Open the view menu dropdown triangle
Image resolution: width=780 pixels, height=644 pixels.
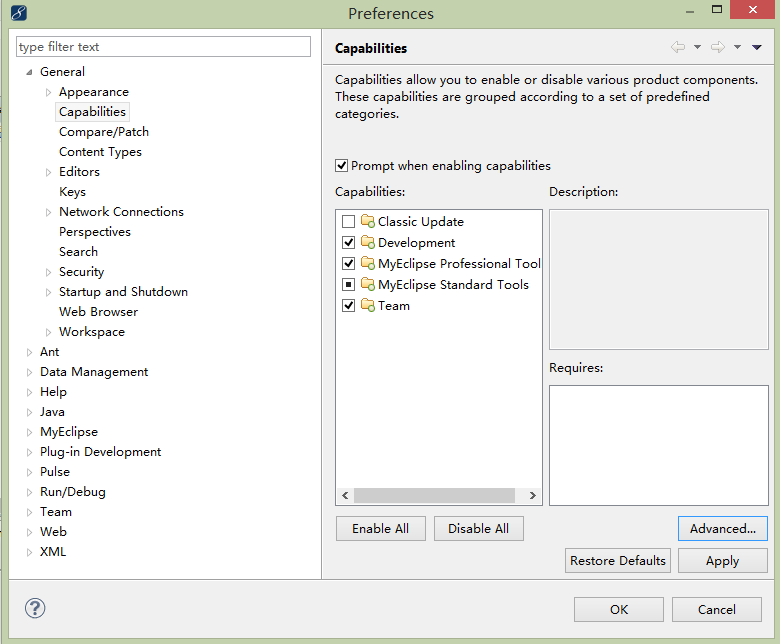click(x=757, y=47)
